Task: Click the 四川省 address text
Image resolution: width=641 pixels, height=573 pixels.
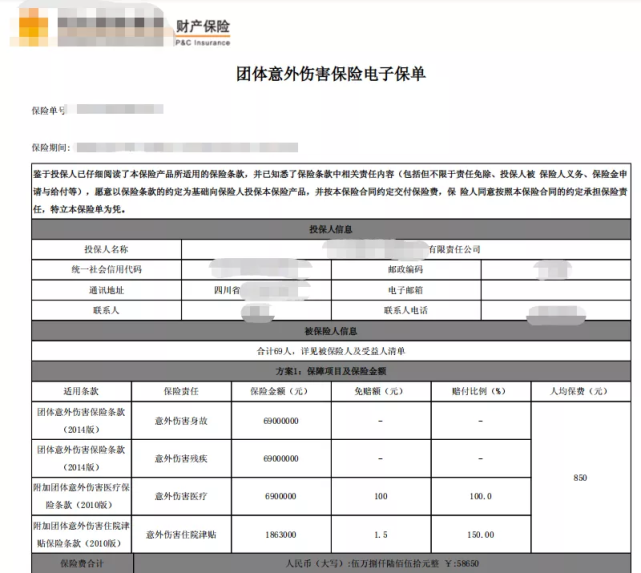Action: click(x=227, y=290)
